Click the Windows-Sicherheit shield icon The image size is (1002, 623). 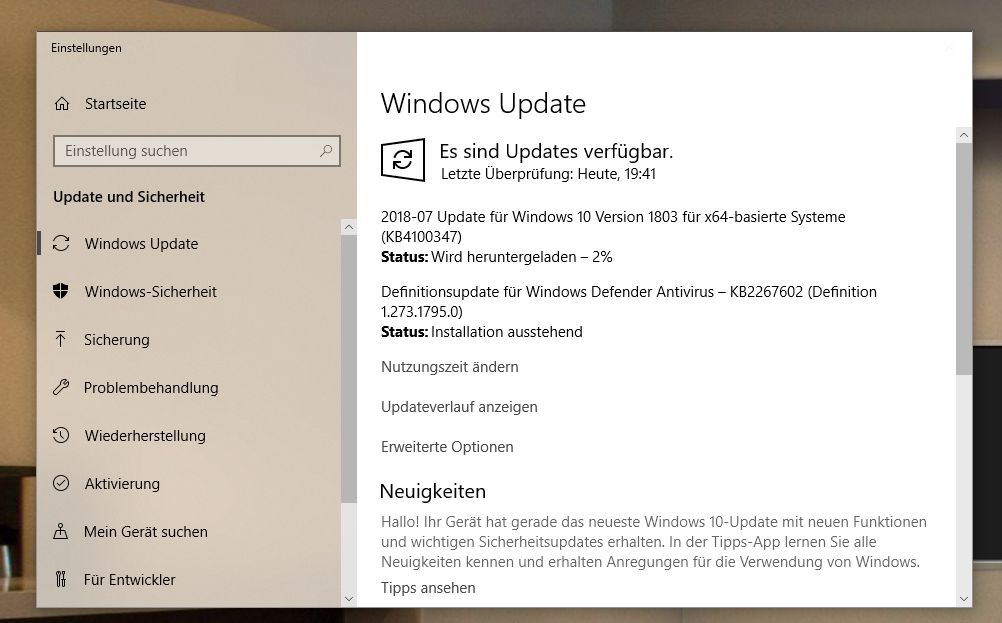click(x=61, y=291)
